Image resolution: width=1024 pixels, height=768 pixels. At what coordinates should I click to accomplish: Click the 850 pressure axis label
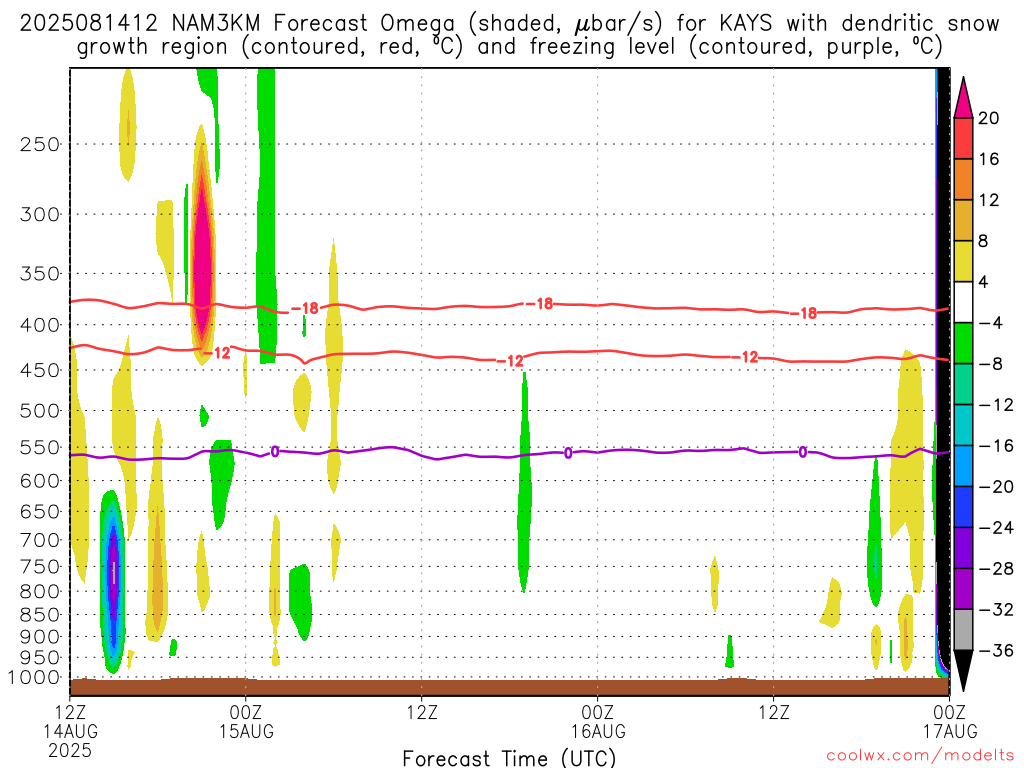(x=40, y=615)
